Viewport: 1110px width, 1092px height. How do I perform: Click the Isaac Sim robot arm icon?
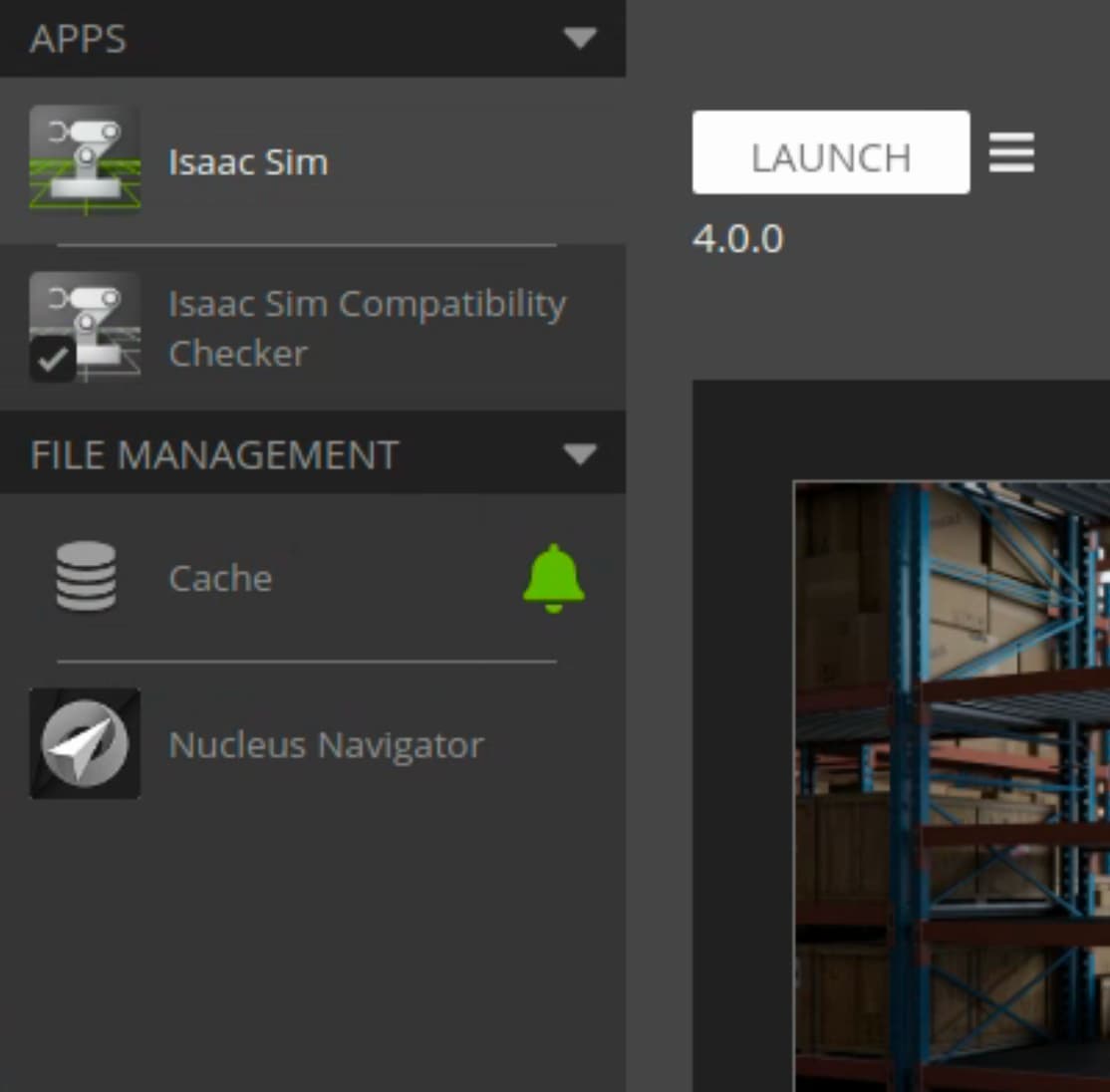85,160
